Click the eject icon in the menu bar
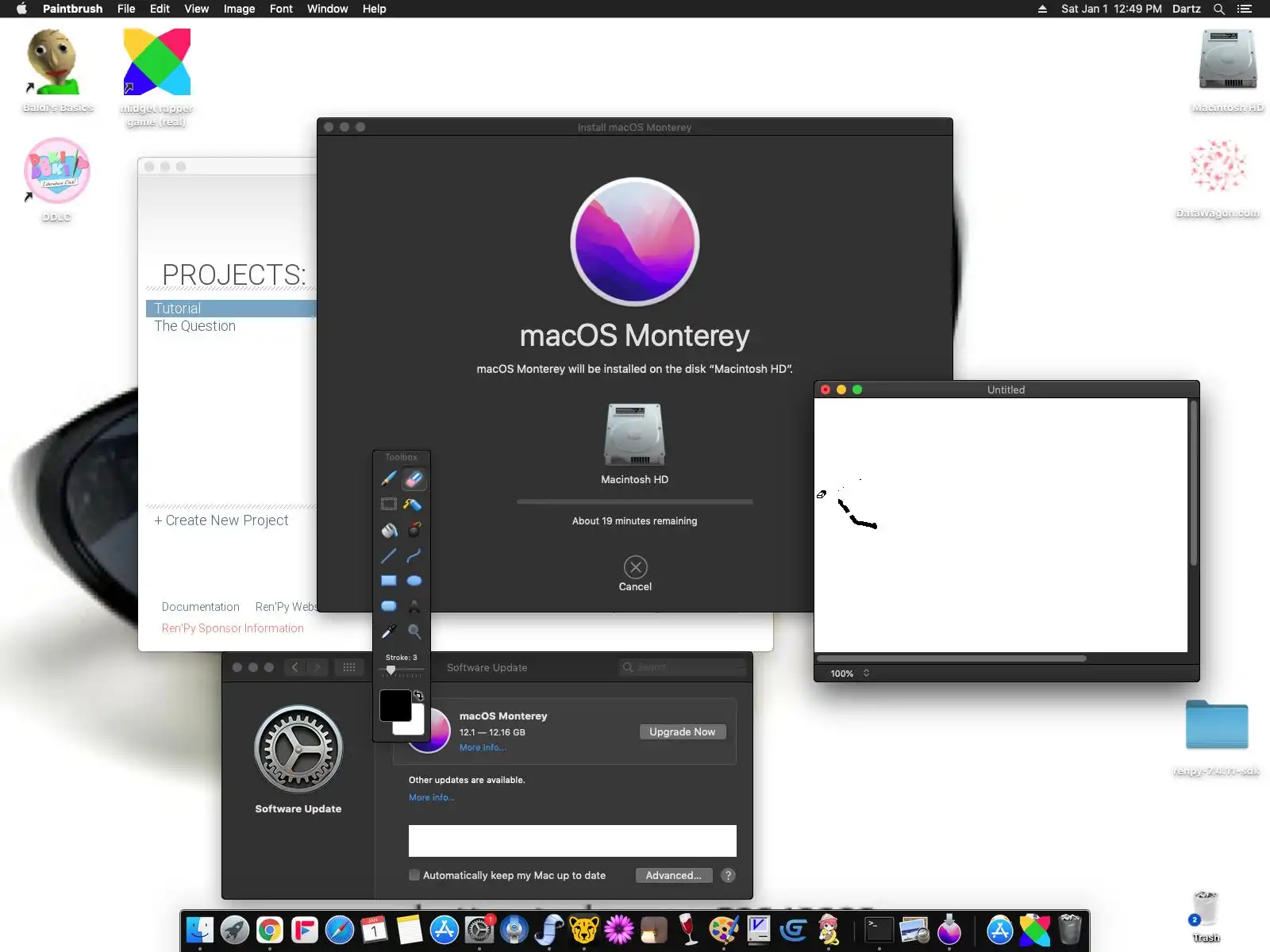Image resolution: width=1270 pixels, height=952 pixels. coord(1042,9)
